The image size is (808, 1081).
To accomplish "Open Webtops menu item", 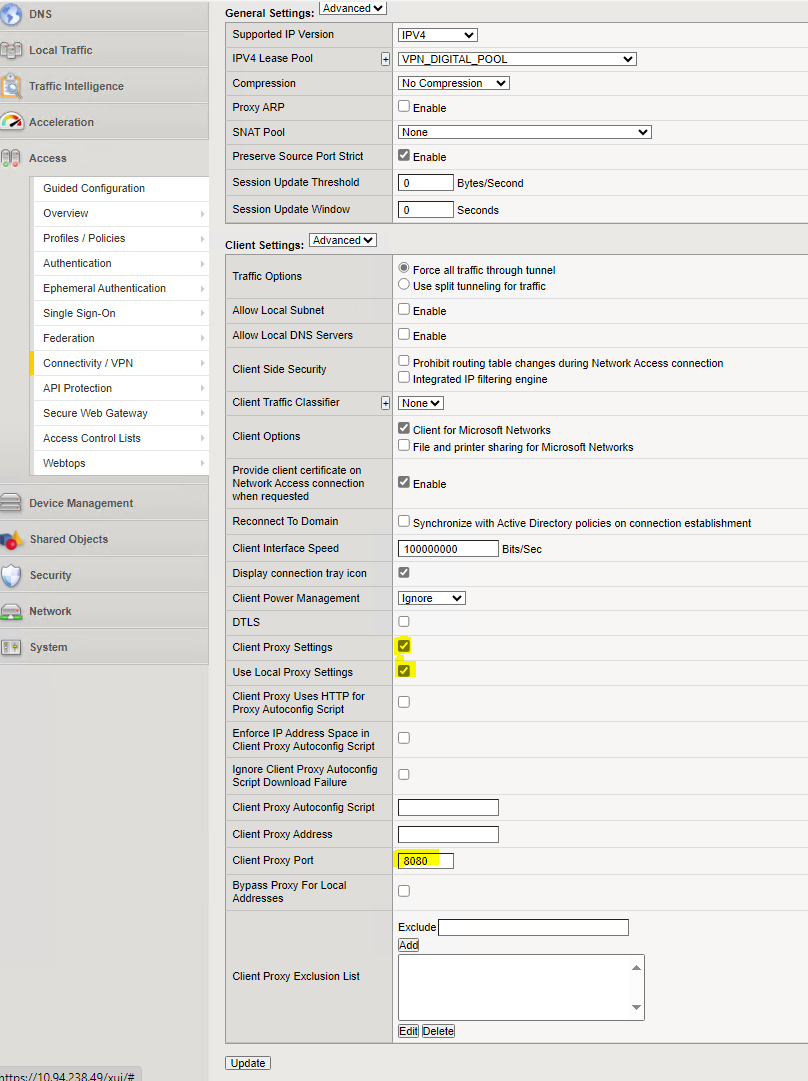I will coord(121,463).
